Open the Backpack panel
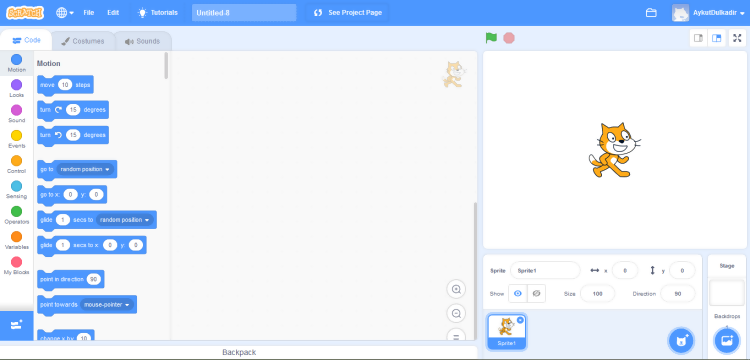Image resolution: width=750 pixels, height=360 pixels. pyautogui.click(x=239, y=352)
